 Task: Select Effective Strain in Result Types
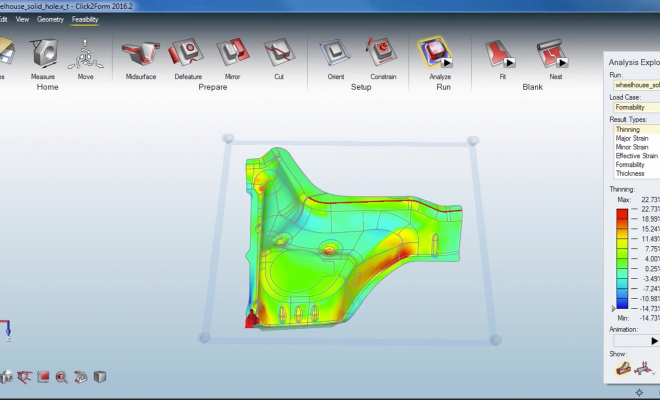636,155
